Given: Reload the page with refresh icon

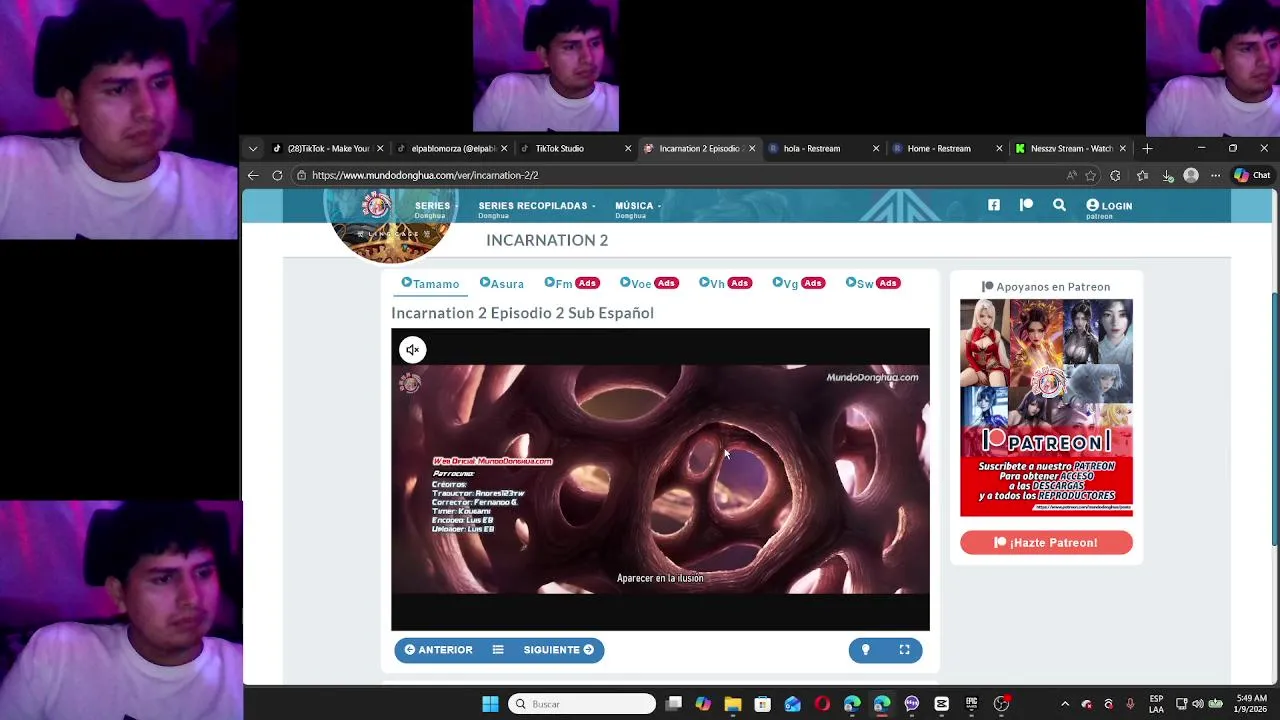Looking at the screenshot, I should click(277, 175).
